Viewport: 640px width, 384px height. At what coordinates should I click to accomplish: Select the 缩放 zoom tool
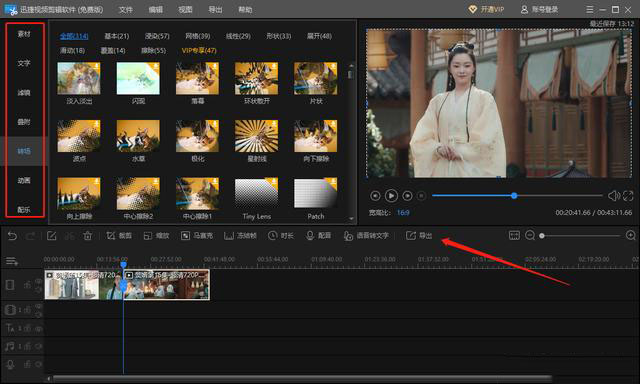(x=156, y=236)
